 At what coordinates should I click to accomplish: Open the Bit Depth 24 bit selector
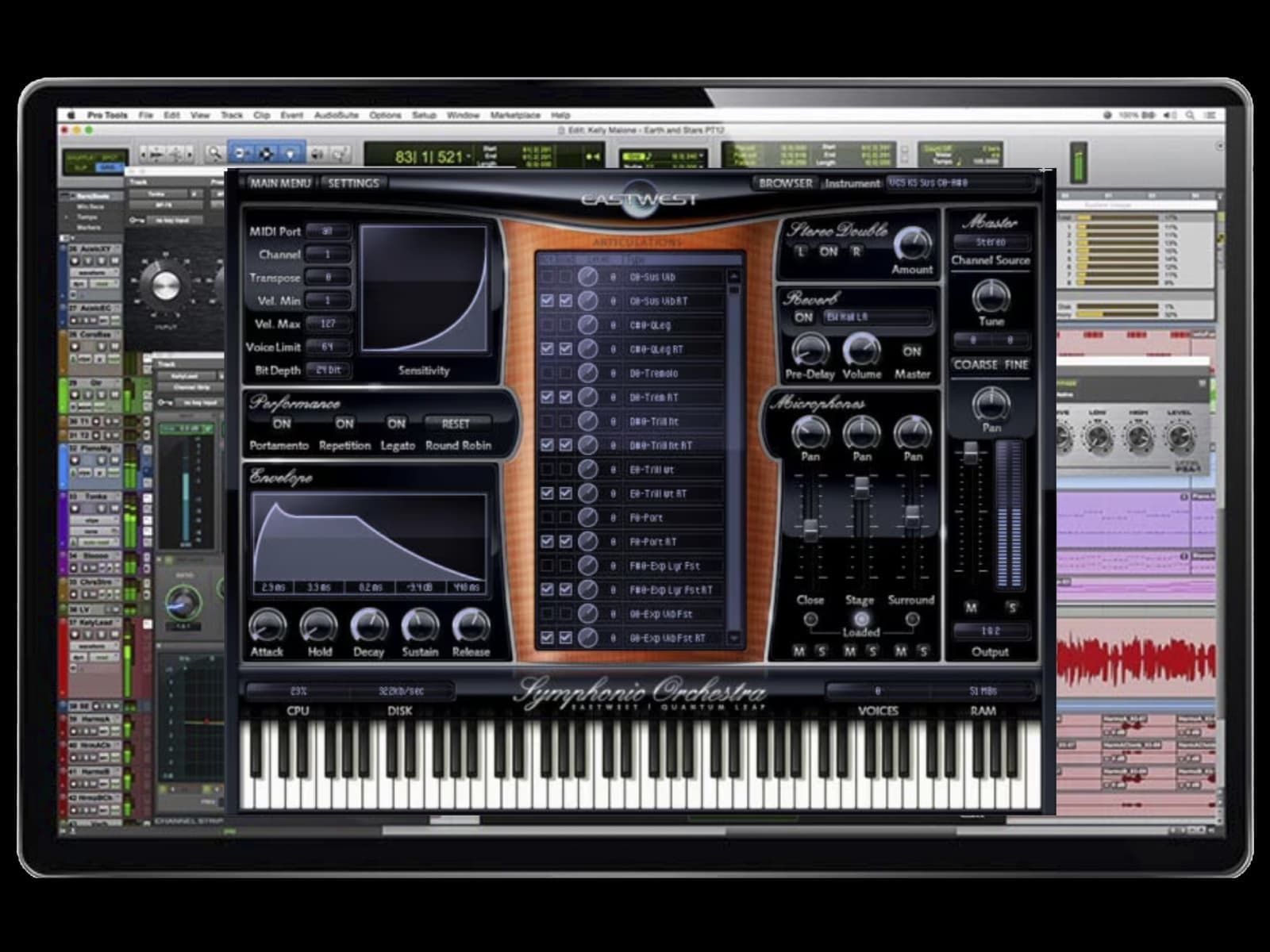328,370
